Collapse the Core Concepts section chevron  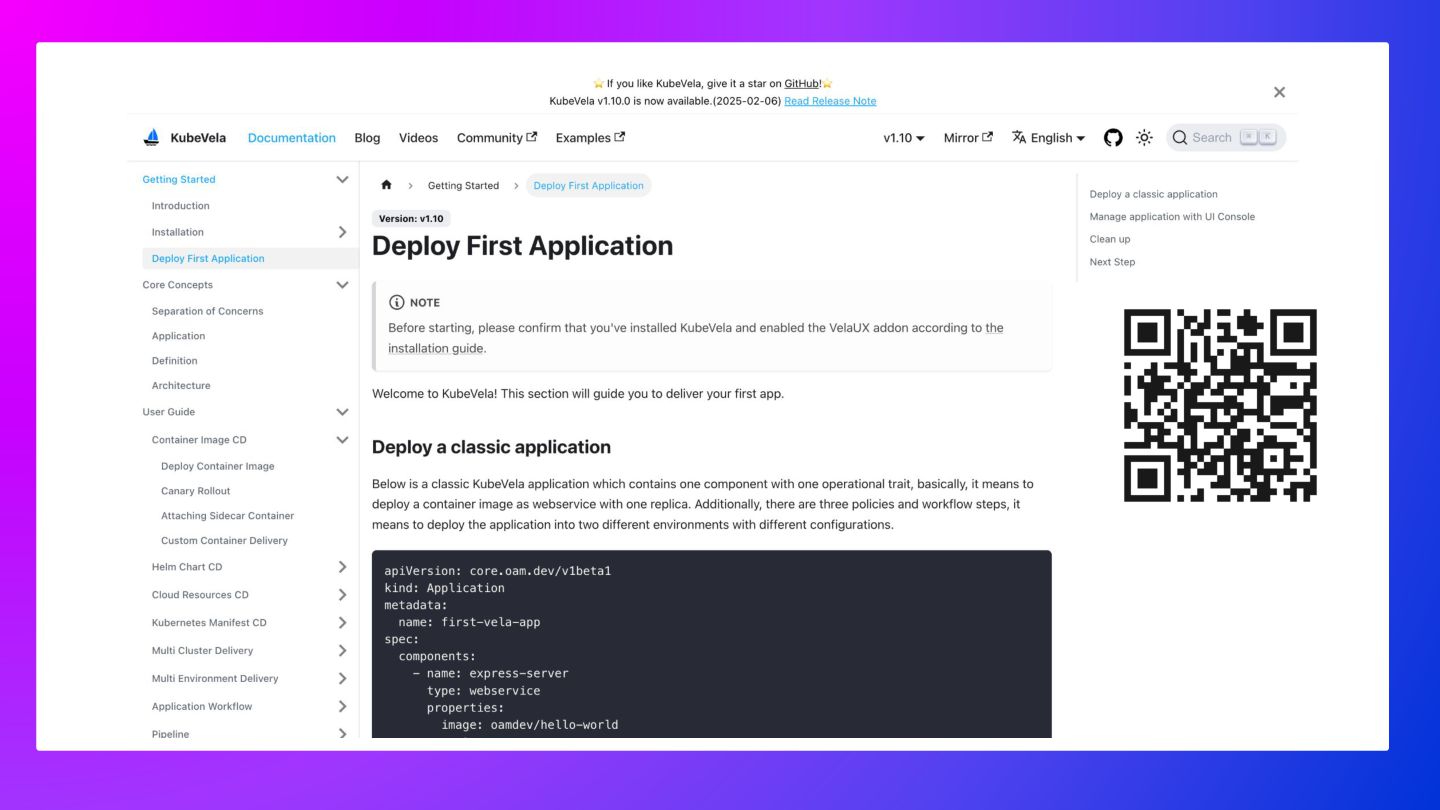click(342, 285)
